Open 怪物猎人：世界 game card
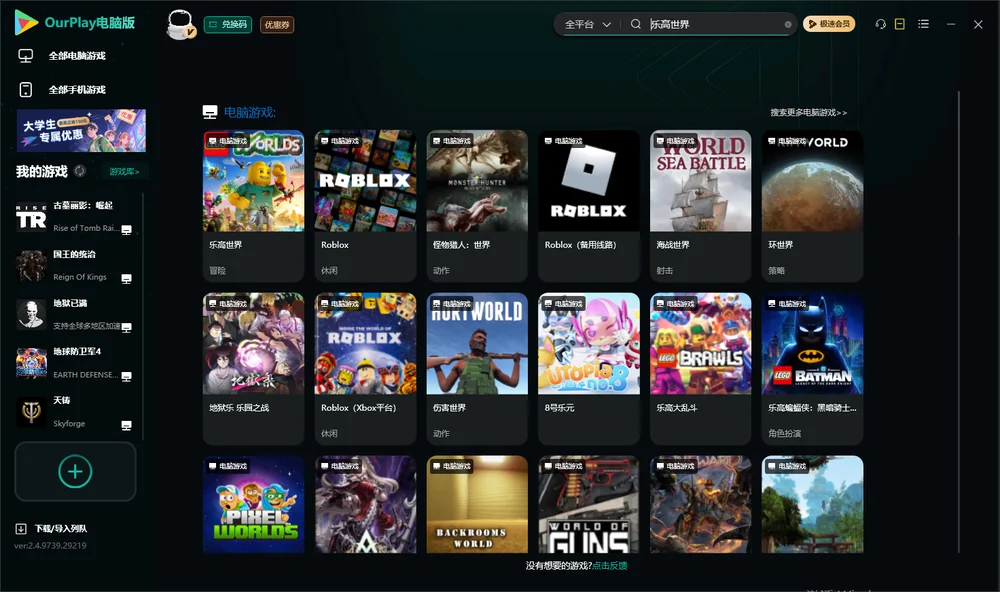This screenshot has height=592, width=1000. click(x=477, y=206)
